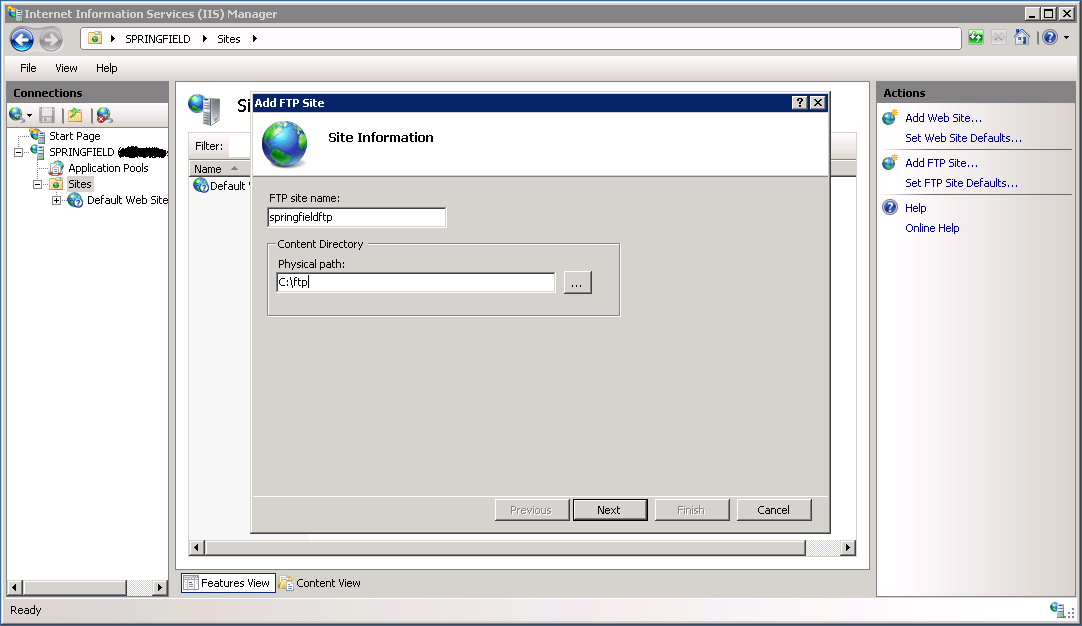
Task: Click Help link in Actions pane
Action: pos(915,208)
